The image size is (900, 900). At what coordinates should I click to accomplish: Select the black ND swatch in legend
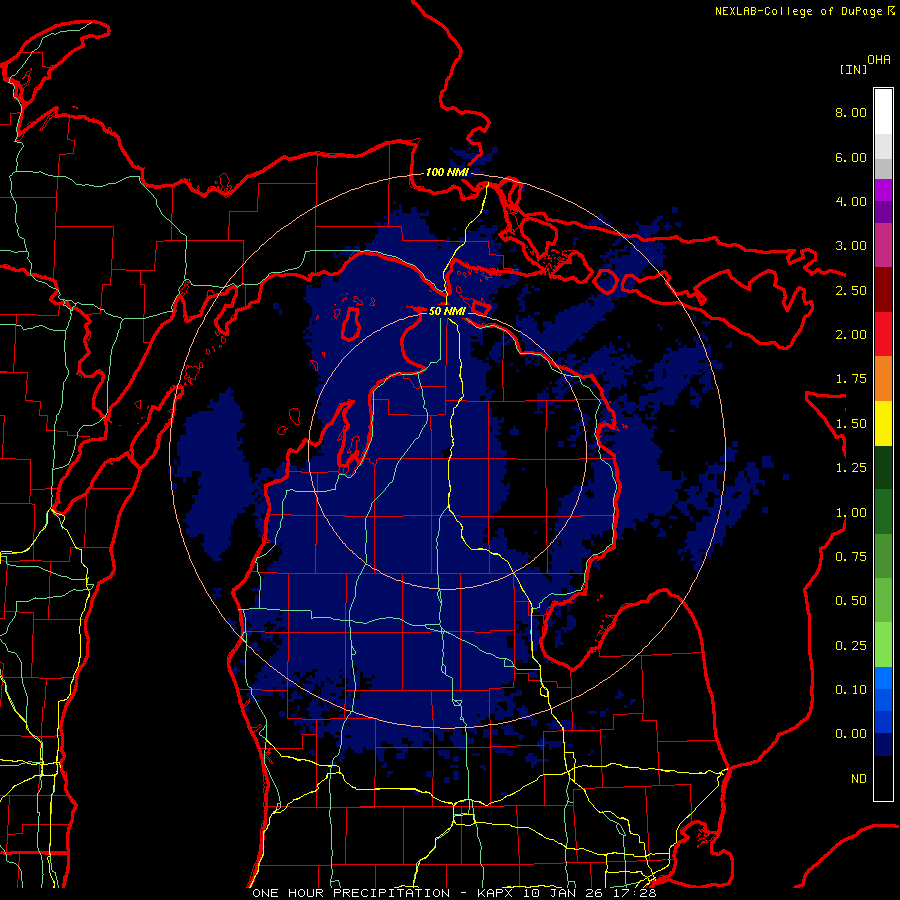coord(883,778)
